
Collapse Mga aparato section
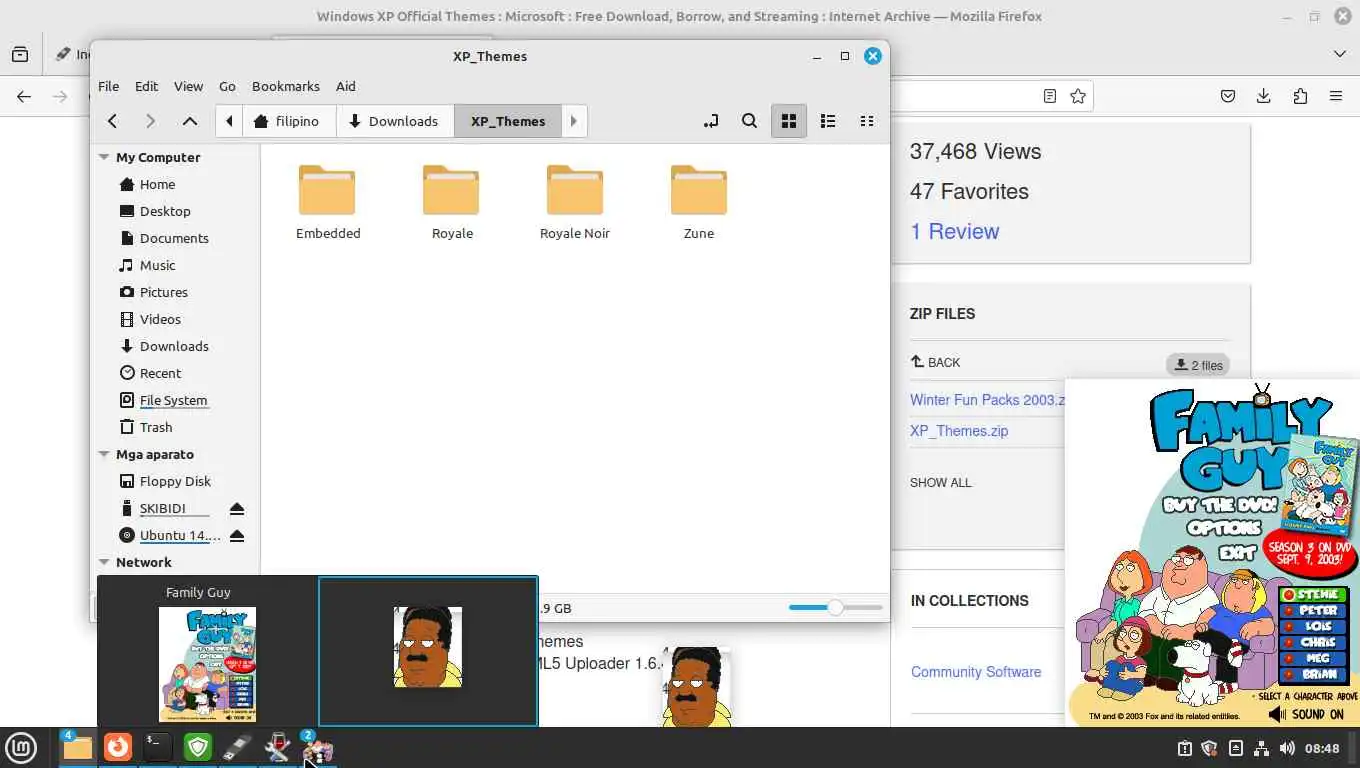point(104,454)
